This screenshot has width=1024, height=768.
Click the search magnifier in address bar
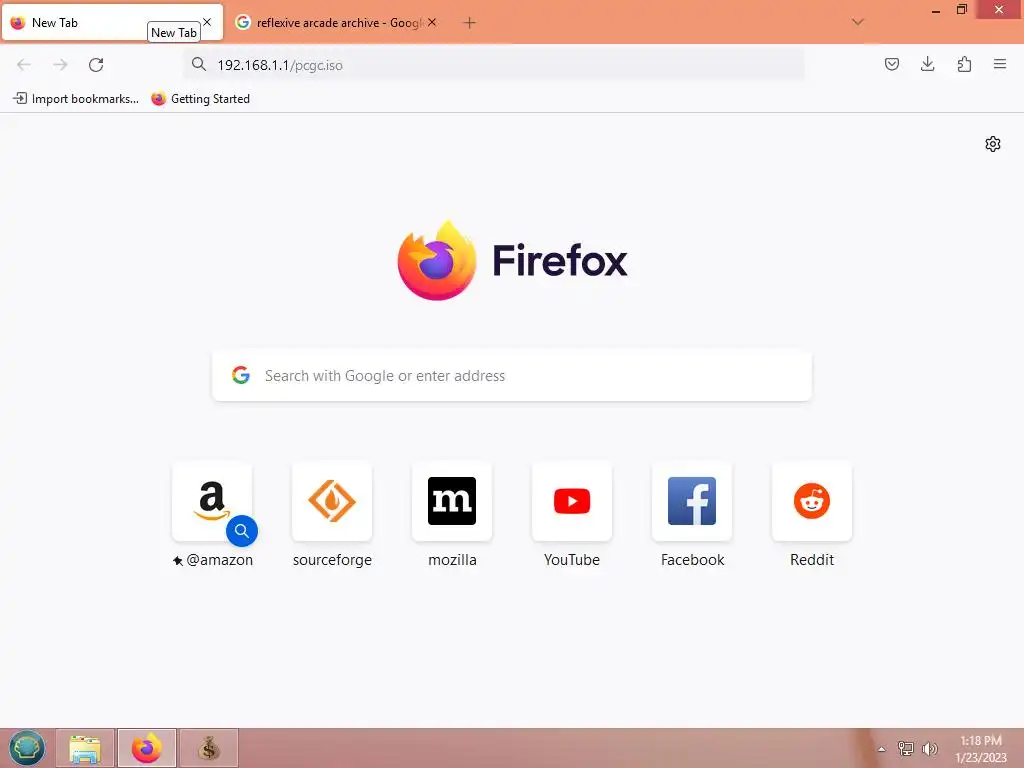coord(199,64)
